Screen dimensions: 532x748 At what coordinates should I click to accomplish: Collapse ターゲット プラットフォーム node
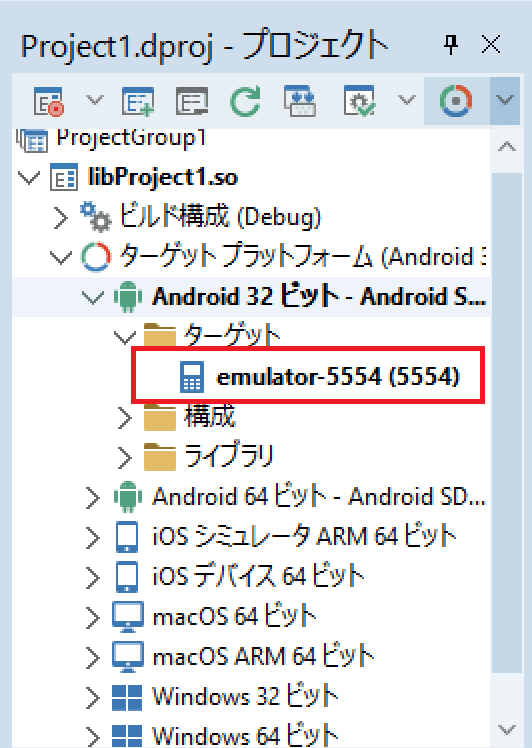(x=61, y=258)
